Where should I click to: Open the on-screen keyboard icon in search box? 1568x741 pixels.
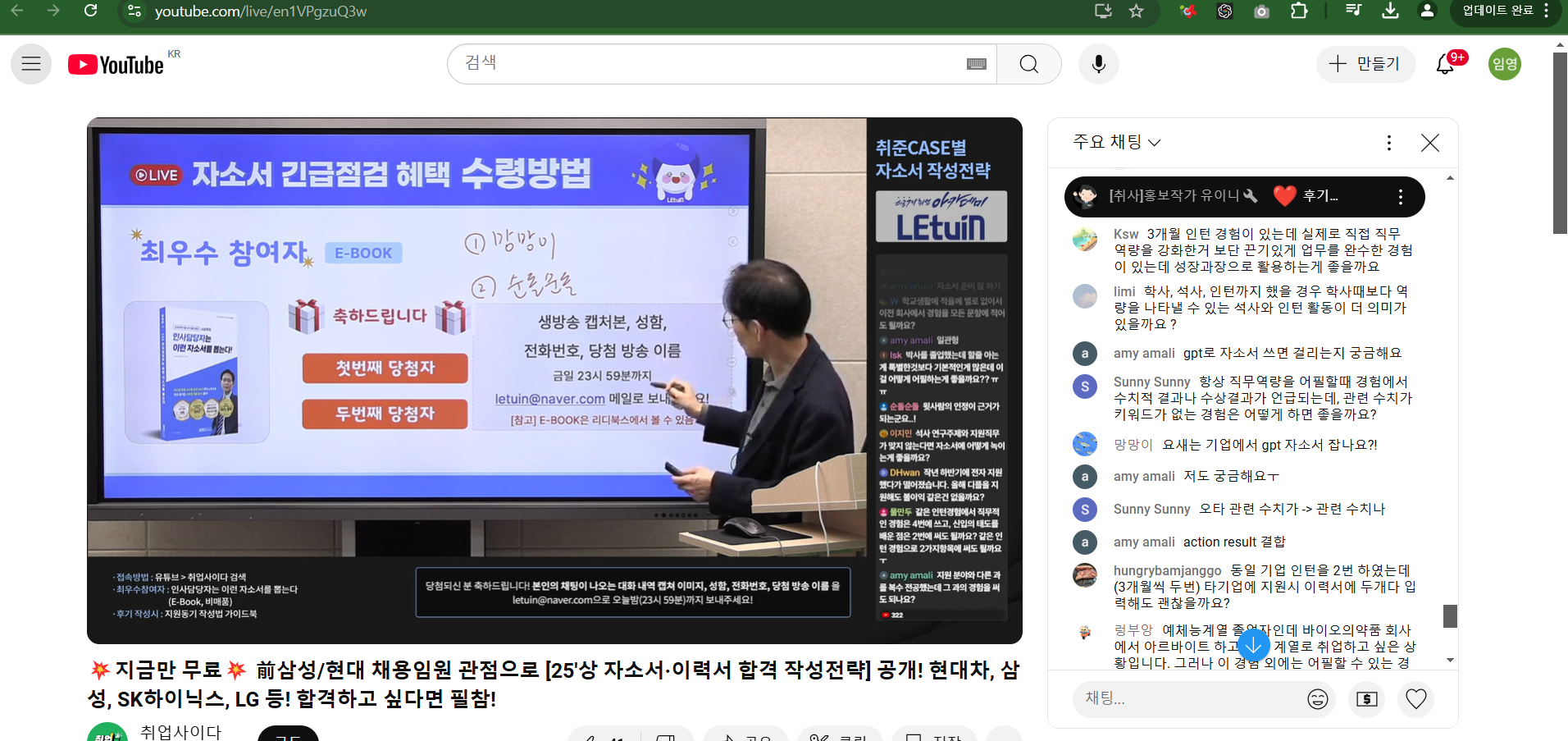[976, 64]
